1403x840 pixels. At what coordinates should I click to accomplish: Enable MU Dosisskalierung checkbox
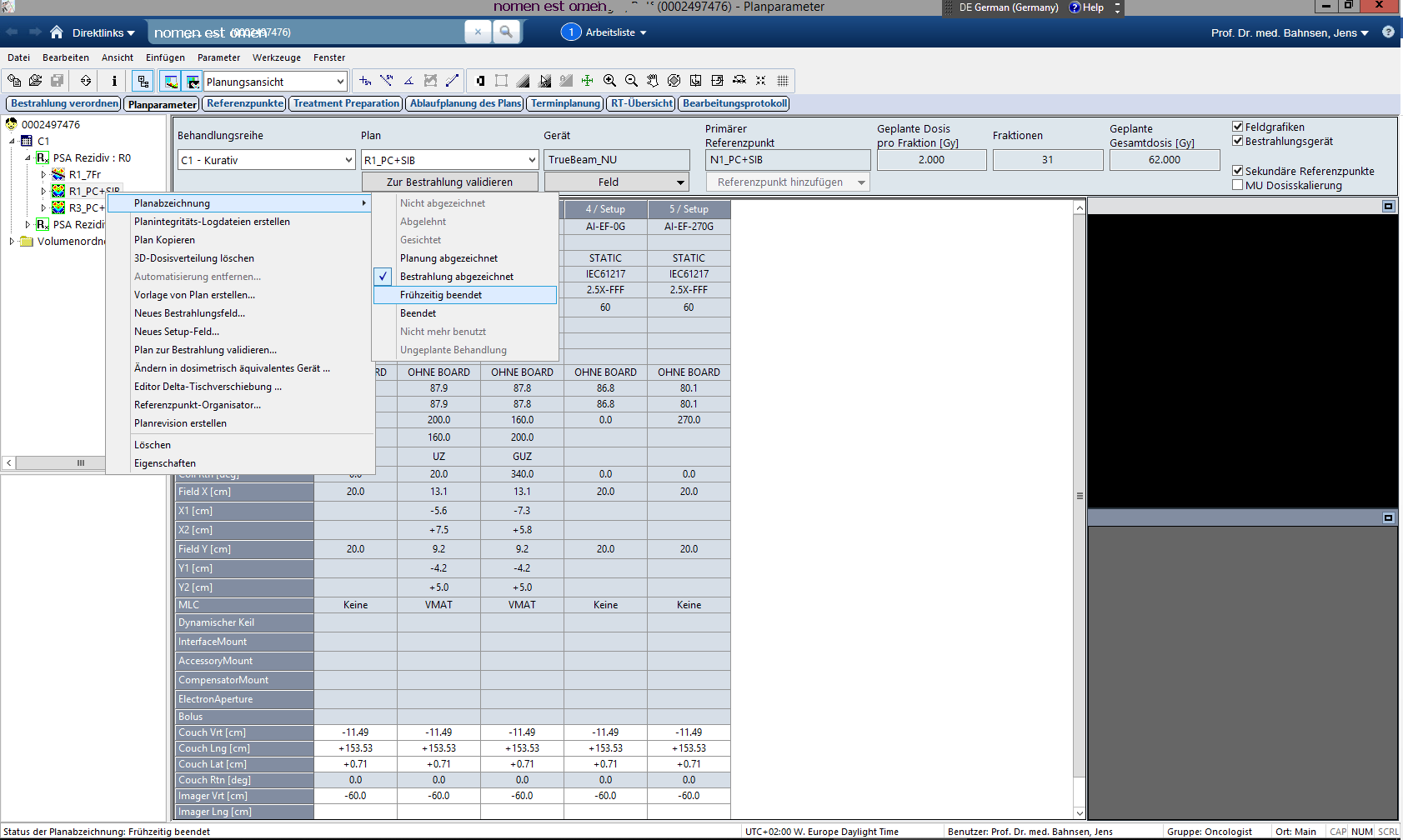click(x=1238, y=185)
